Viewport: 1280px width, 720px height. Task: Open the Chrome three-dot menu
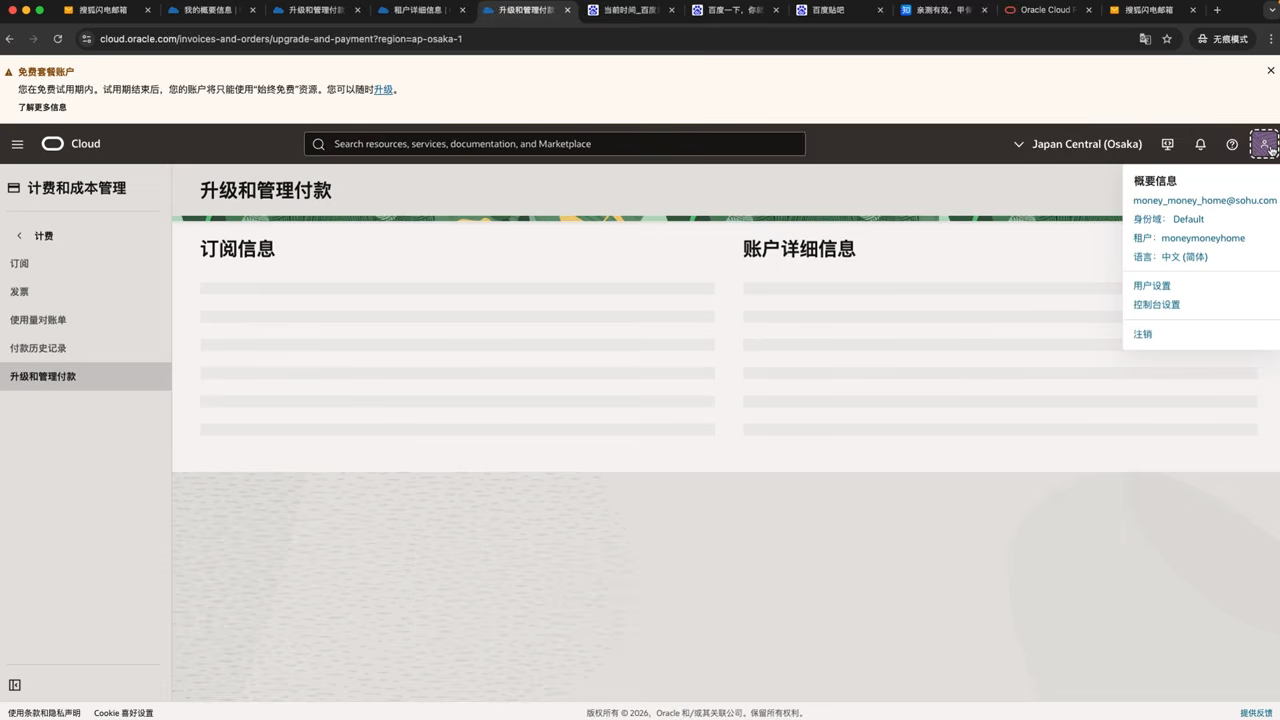[x=1270, y=39]
